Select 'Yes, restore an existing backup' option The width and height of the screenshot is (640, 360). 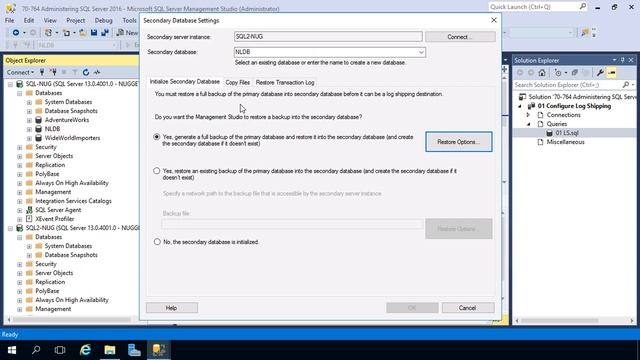(157, 171)
